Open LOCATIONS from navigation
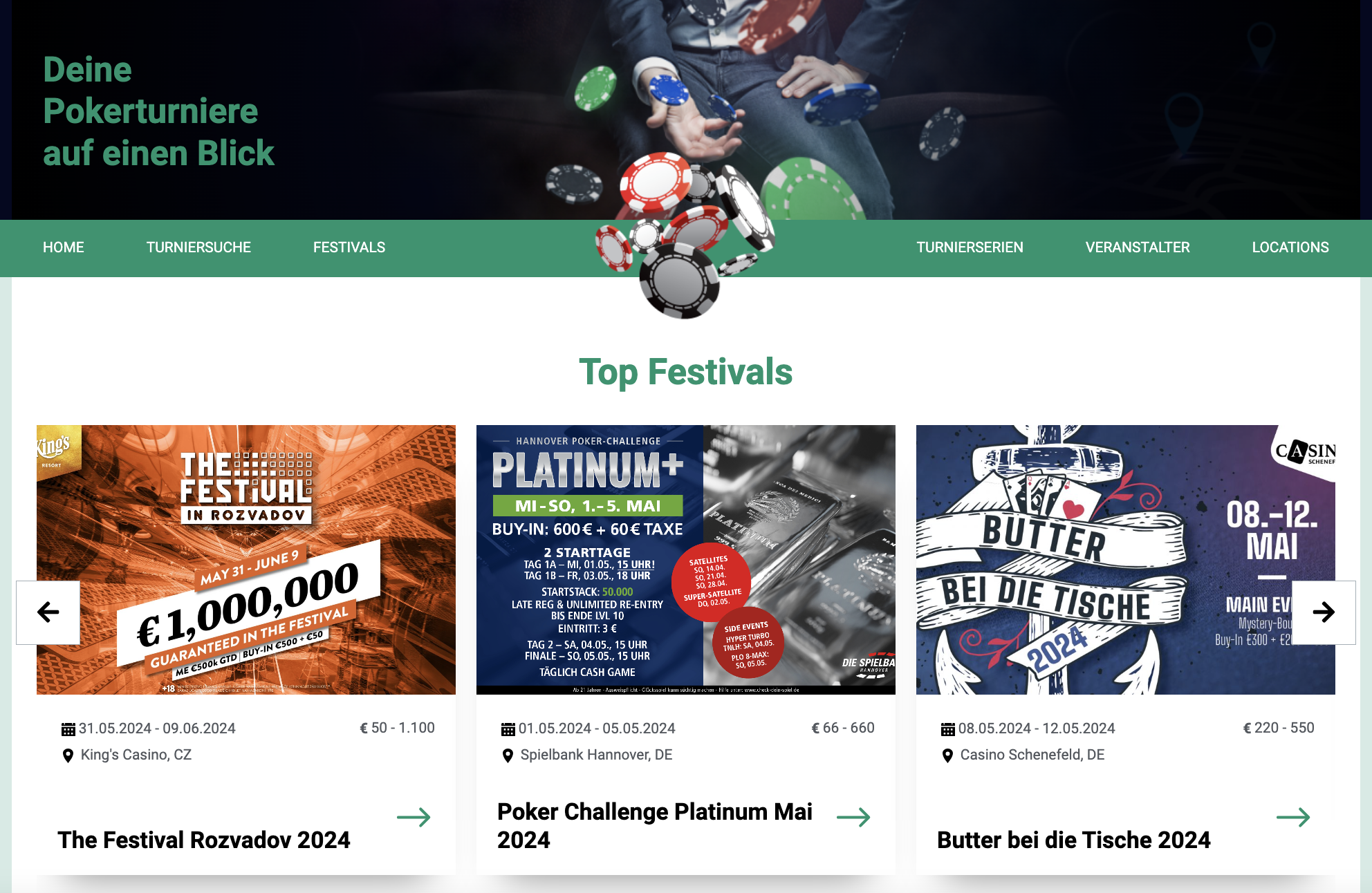1372x893 pixels. click(x=1290, y=247)
